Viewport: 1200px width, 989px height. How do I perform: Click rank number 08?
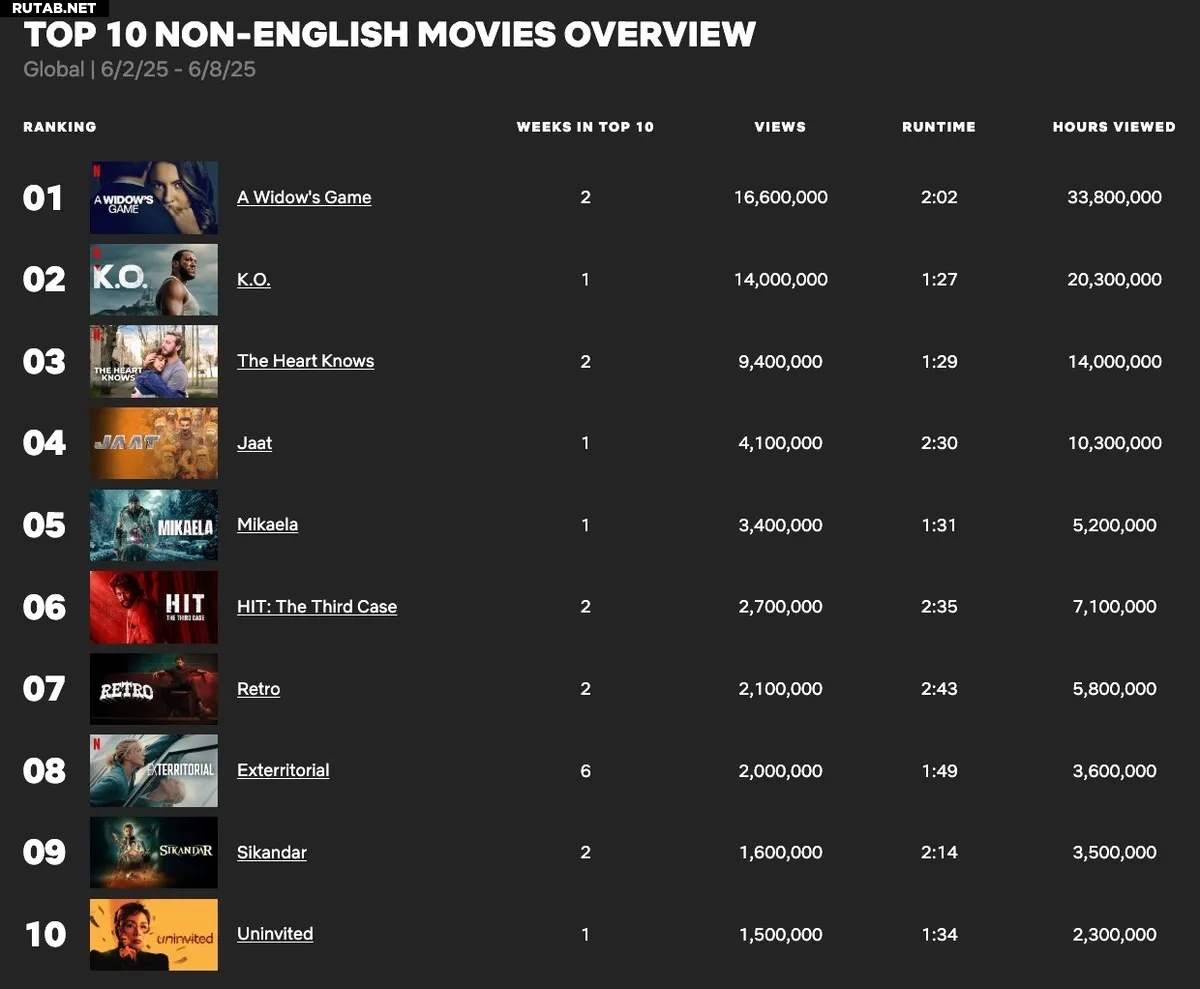44,771
